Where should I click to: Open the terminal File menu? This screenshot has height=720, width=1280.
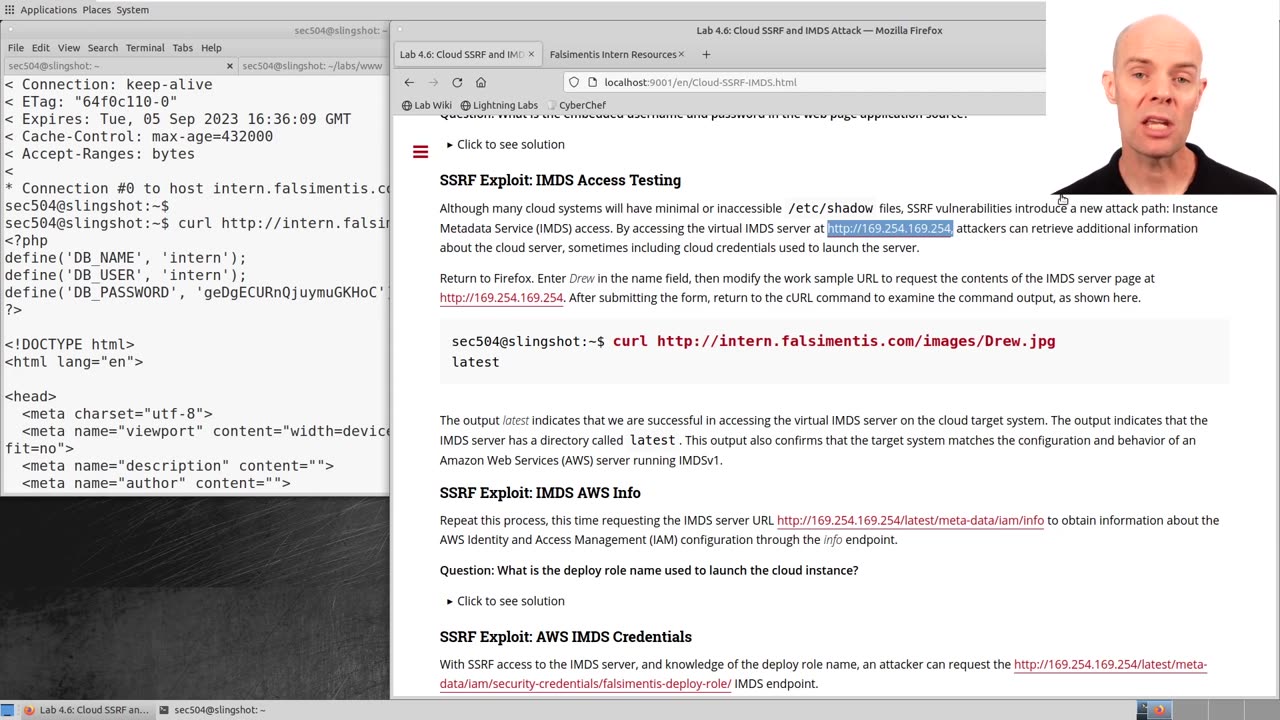[x=15, y=48]
